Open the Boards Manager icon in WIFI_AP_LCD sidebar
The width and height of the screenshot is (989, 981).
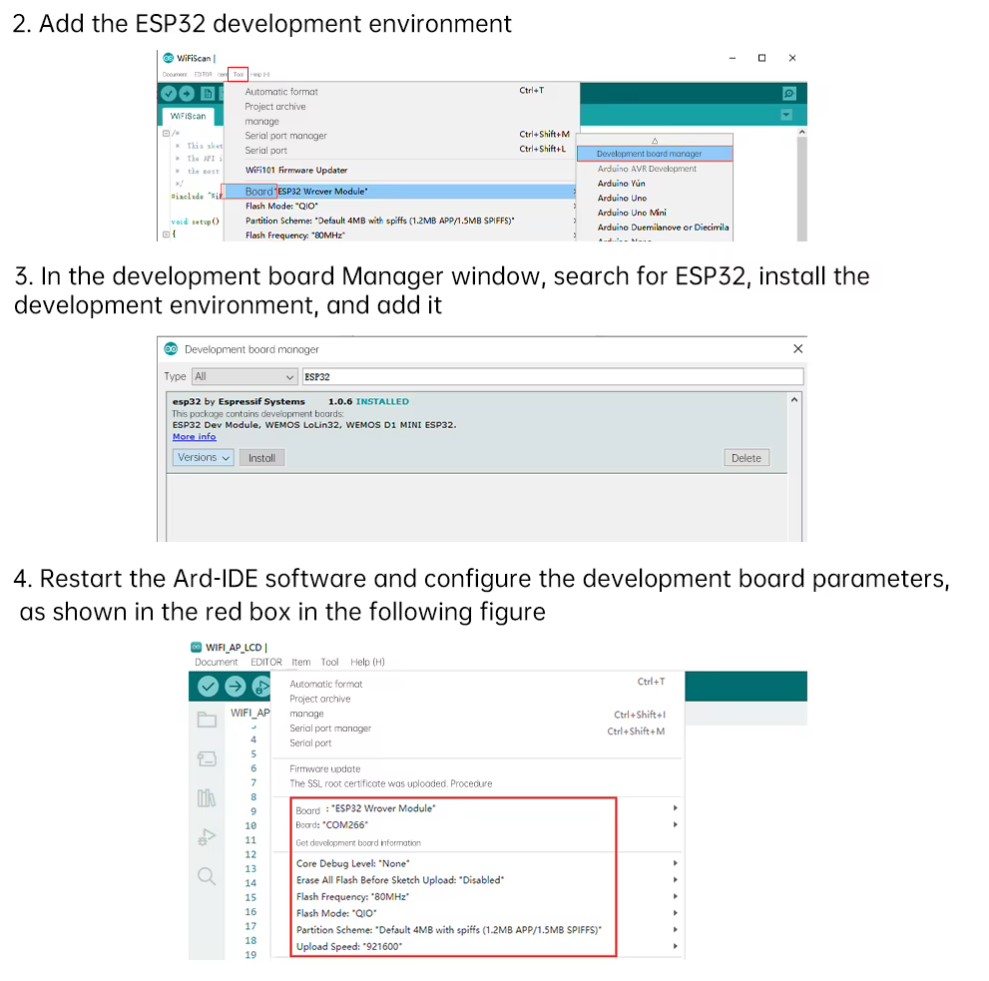(207, 758)
